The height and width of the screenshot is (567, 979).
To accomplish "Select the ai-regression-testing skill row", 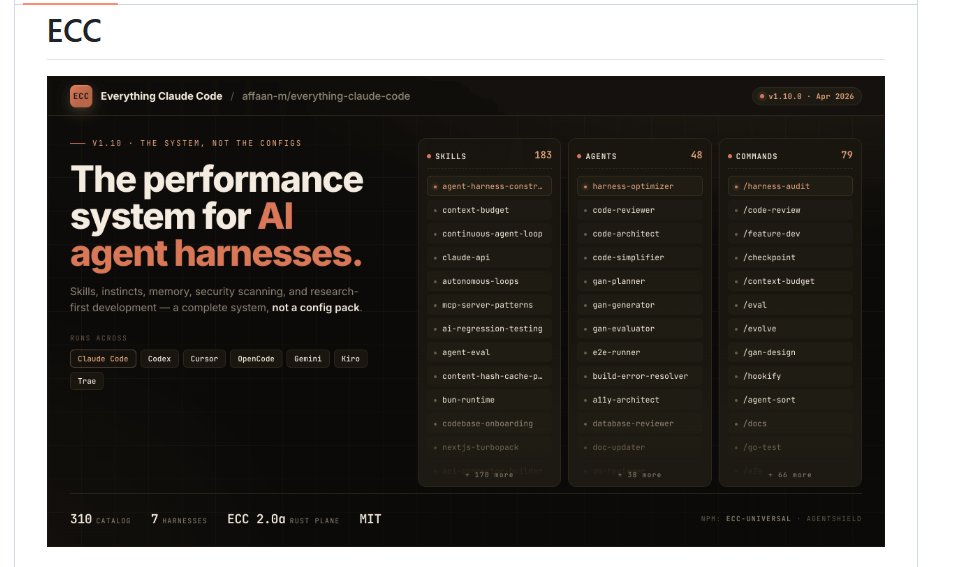I will [x=490, y=328].
